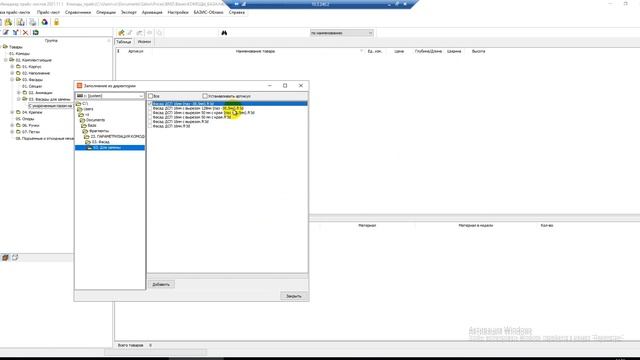This screenshot has height=360, width=640.
Task: Click the 04. Крепеж folder icon
Action: tap(18, 112)
